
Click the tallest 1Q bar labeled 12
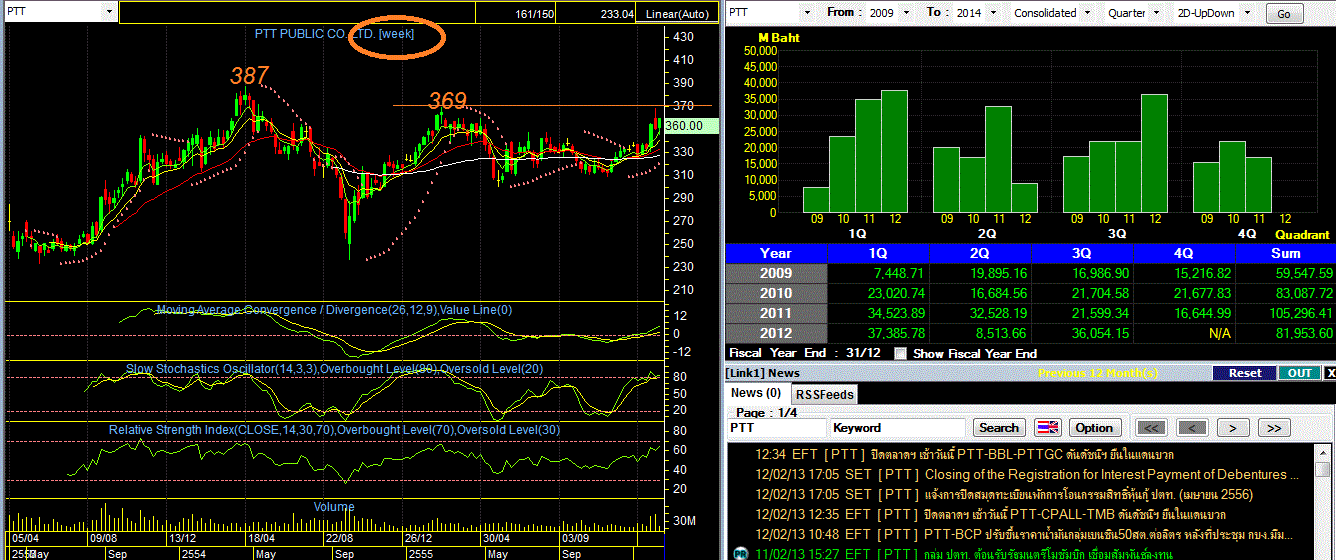pyautogui.click(x=894, y=151)
